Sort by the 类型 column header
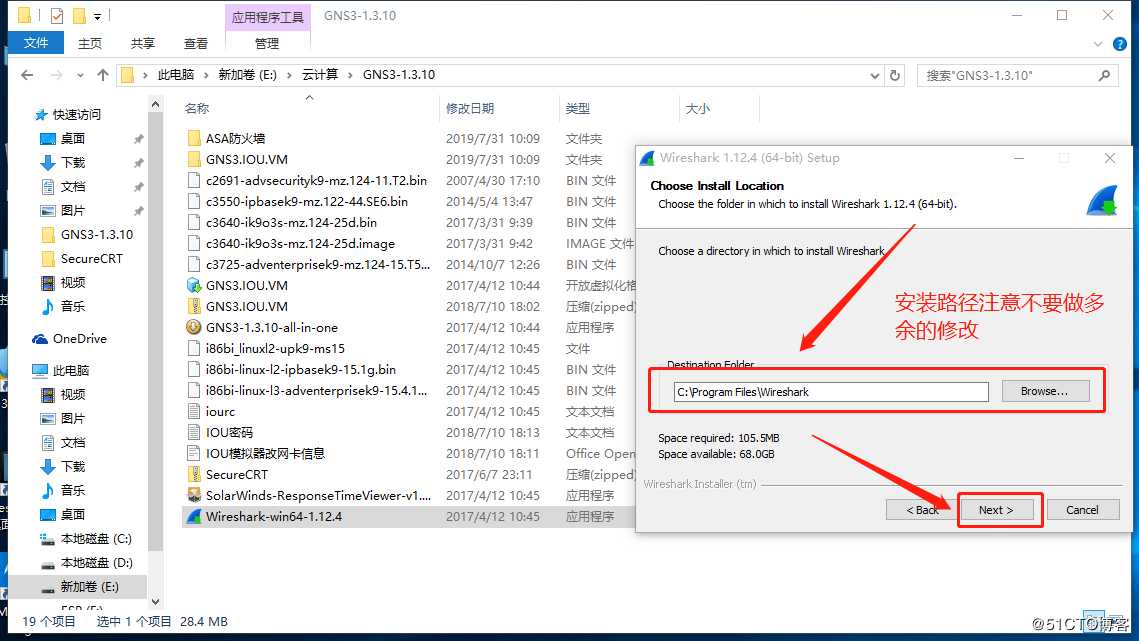Image resolution: width=1139 pixels, height=641 pixels. click(x=577, y=108)
